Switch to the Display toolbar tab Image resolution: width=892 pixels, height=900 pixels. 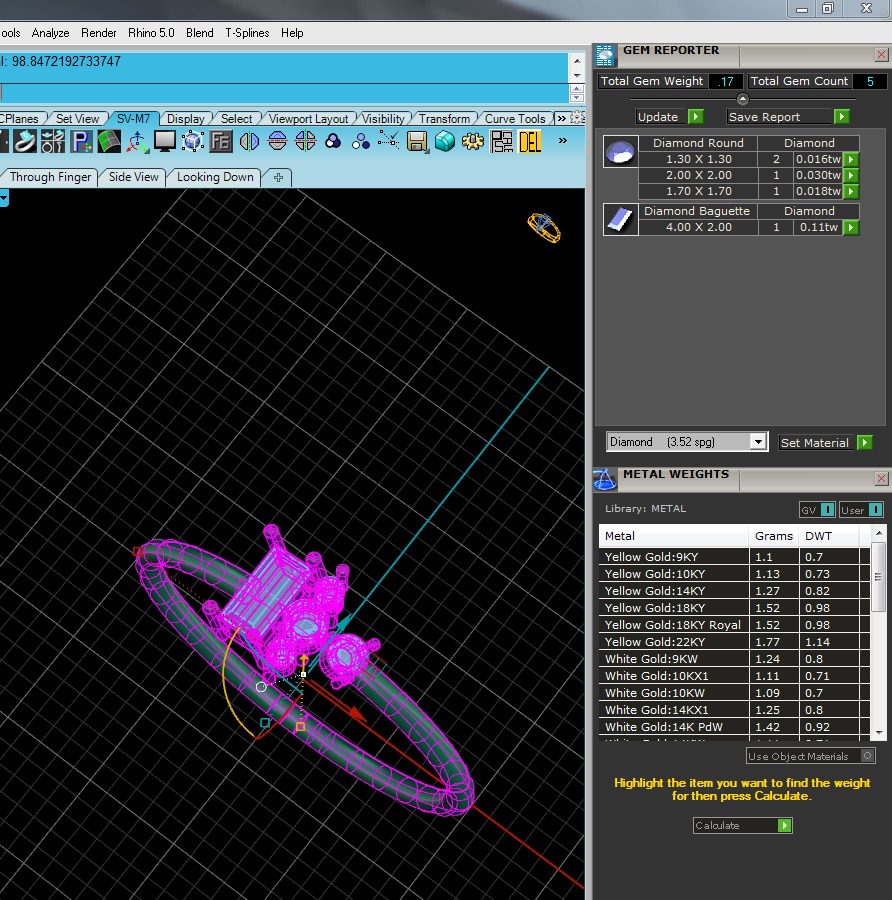[185, 119]
